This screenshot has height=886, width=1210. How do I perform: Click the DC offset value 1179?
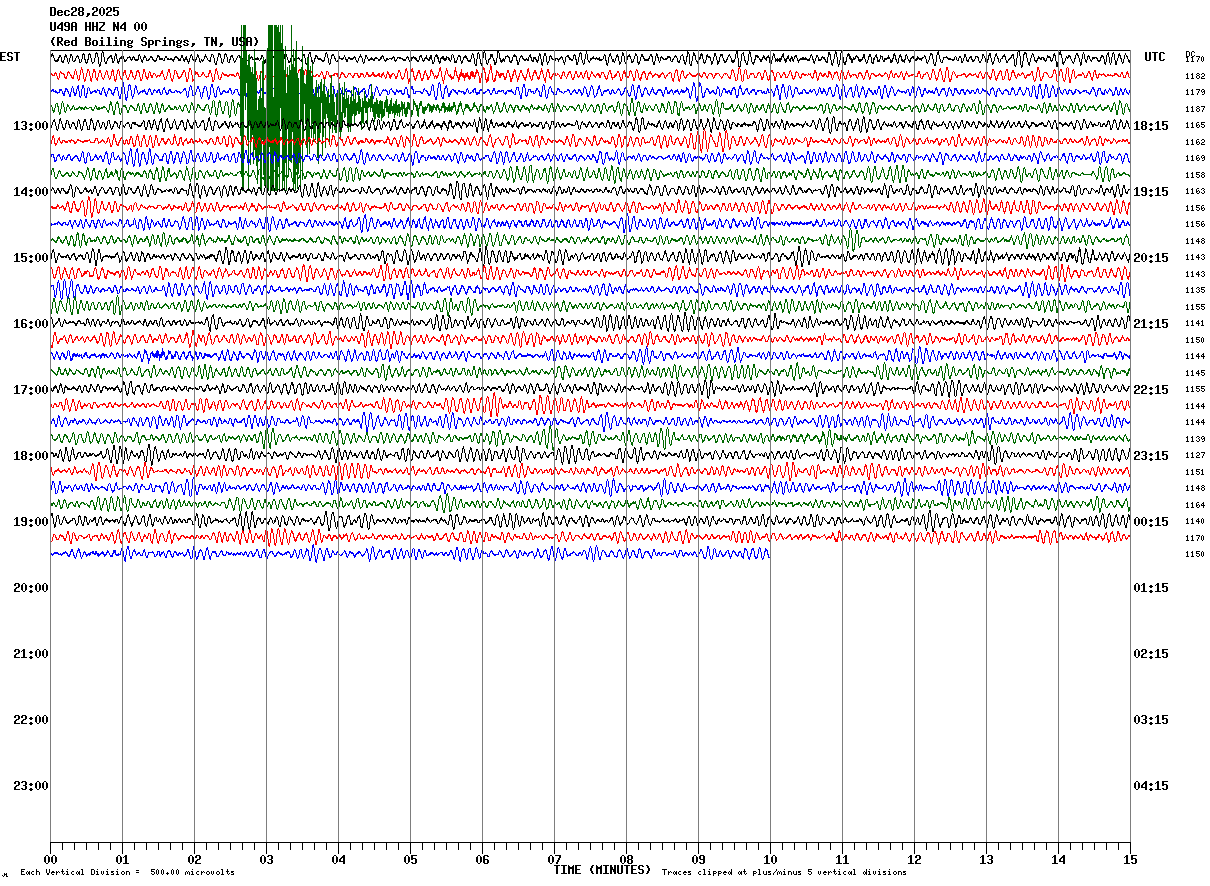[x=1195, y=92]
